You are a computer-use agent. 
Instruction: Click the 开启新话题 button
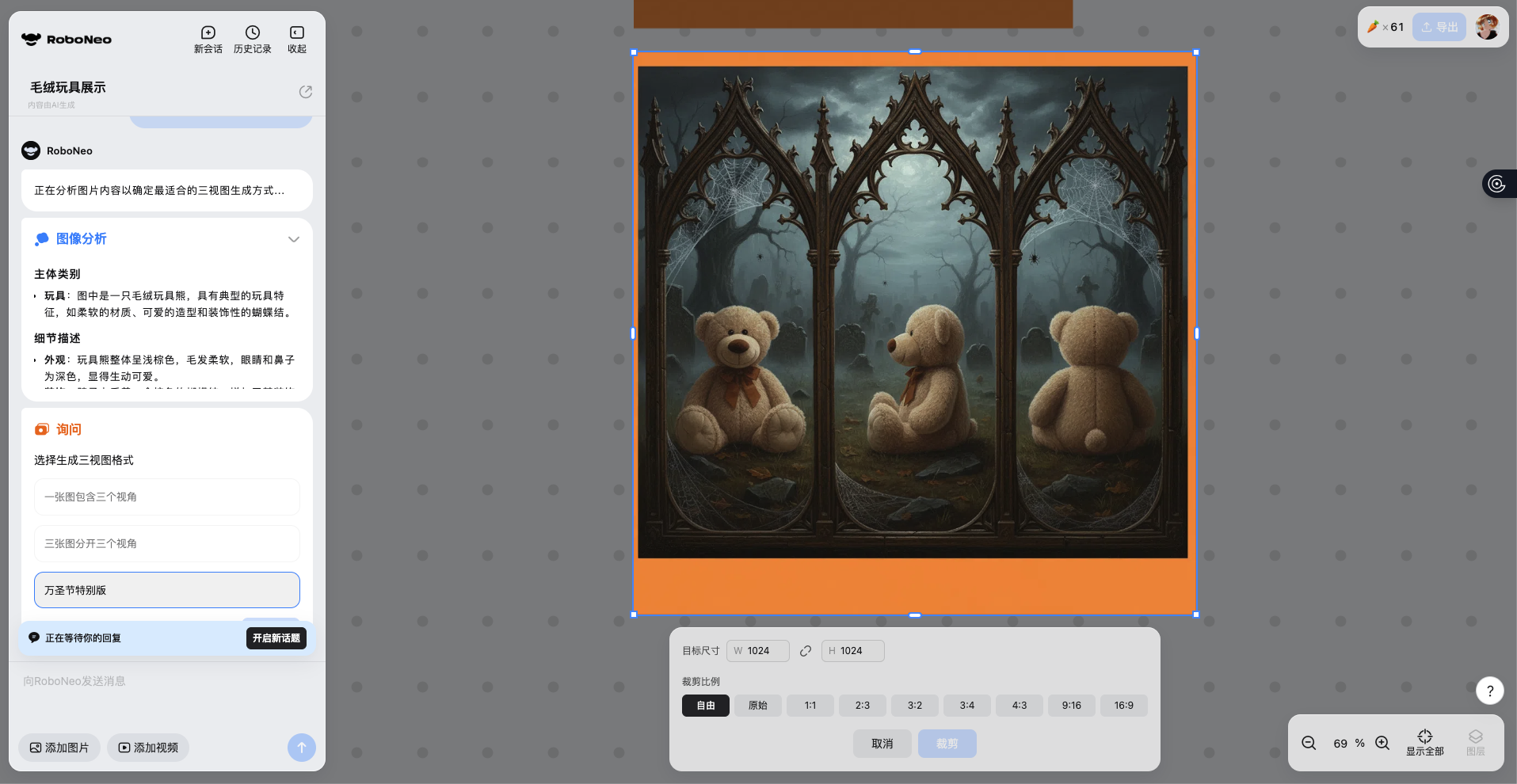pyautogui.click(x=276, y=638)
